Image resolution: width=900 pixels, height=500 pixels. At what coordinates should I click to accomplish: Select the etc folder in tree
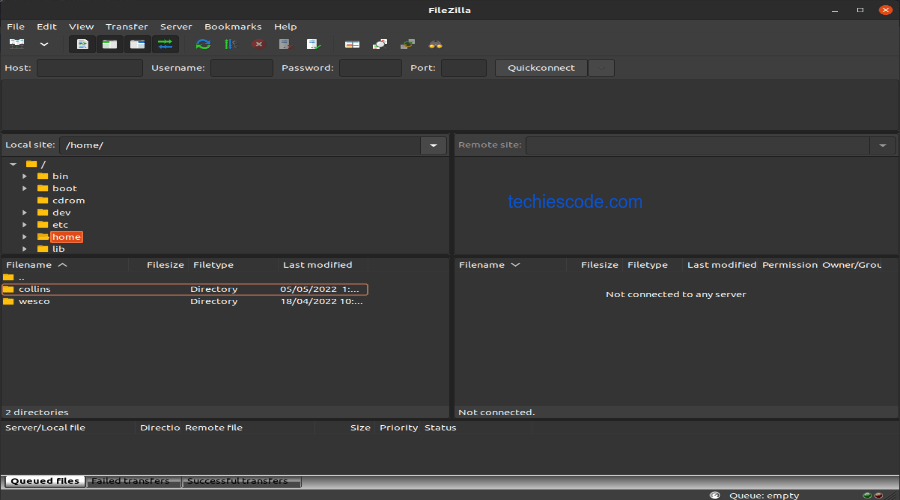60,224
